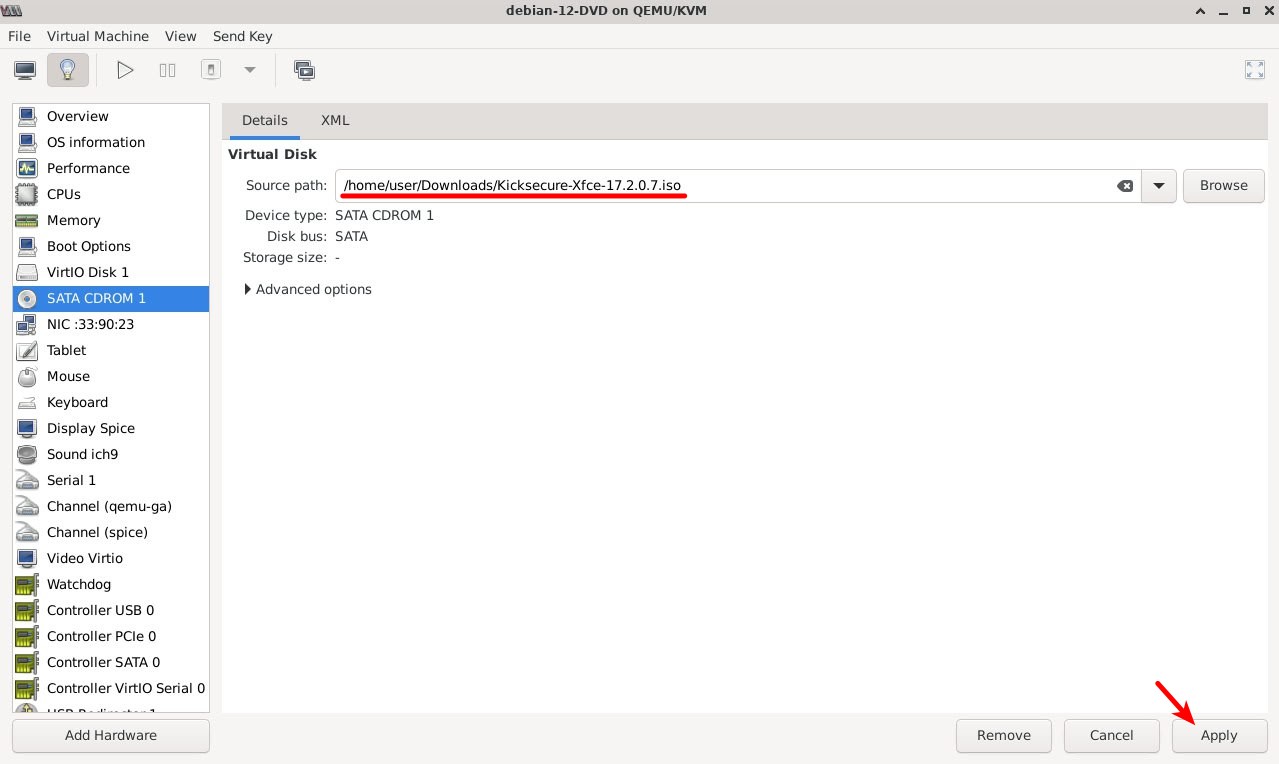Open the source path dropdown arrow

click(1159, 186)
